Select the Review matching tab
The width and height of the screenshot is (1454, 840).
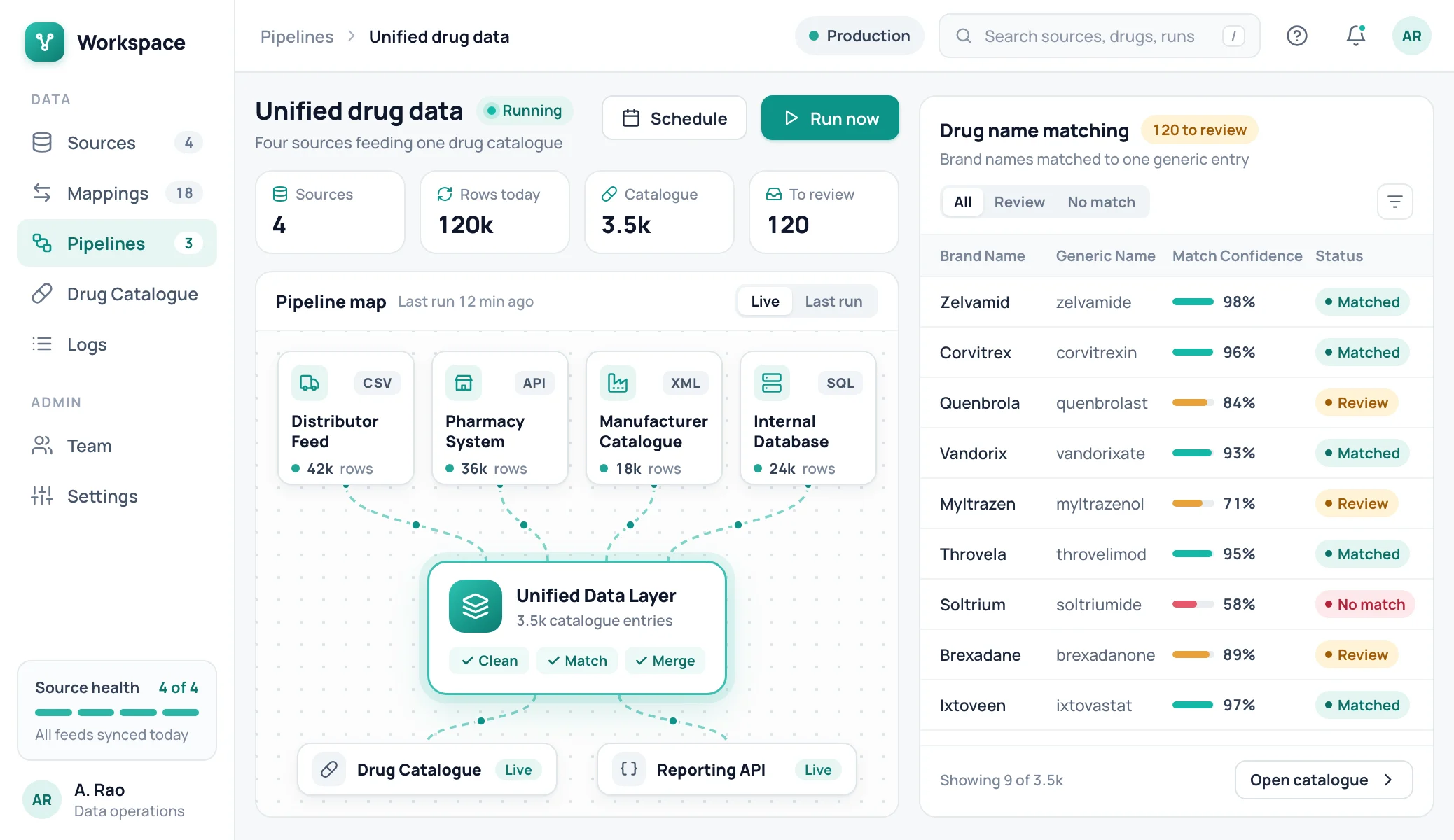[1019, 202]
